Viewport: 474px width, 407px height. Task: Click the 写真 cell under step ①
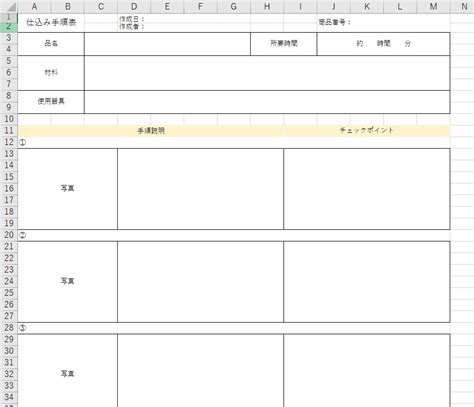pyautogui.click(x=68, y=189)
